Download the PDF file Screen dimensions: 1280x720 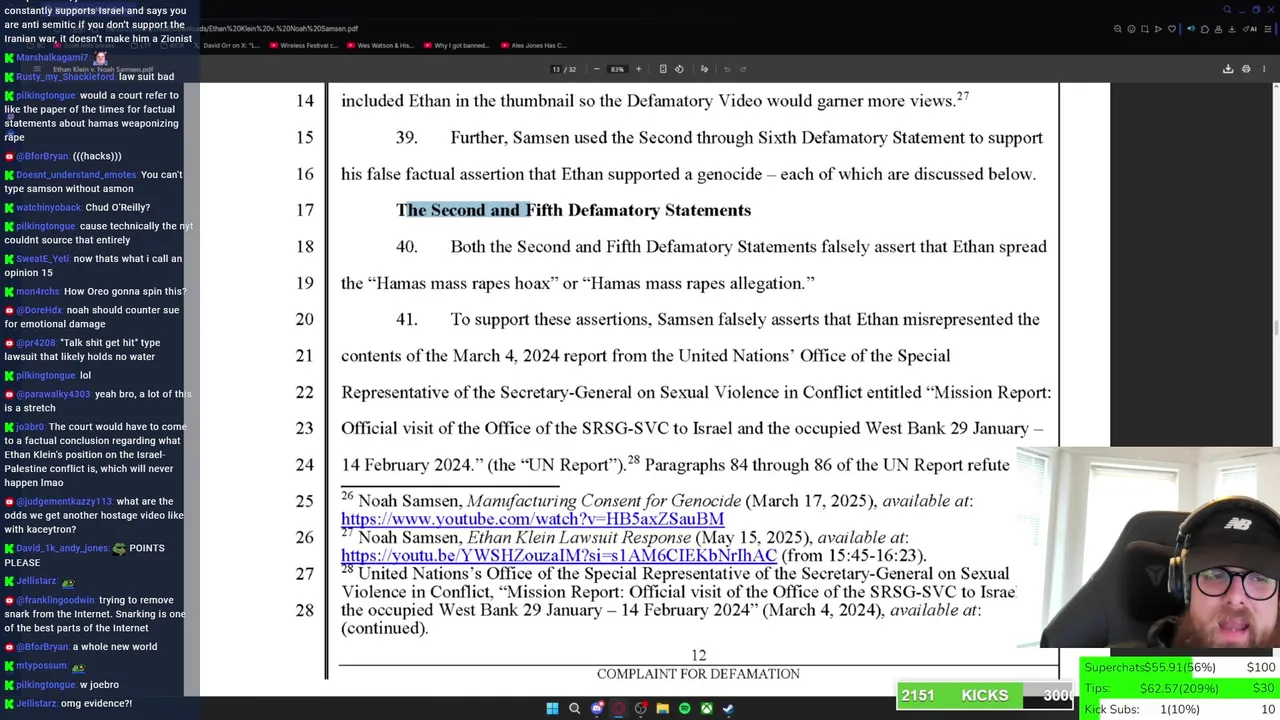point(1228,69)
